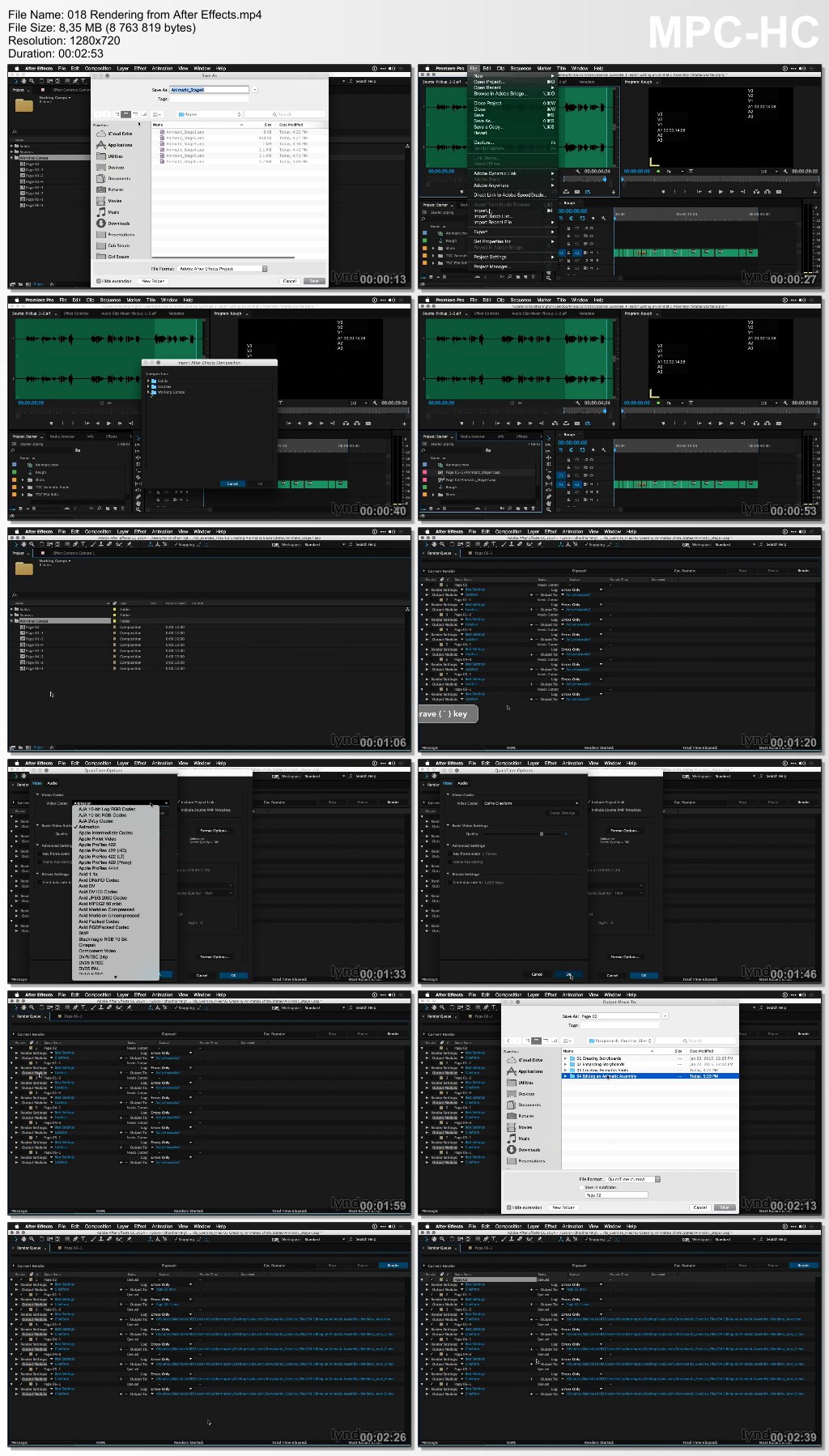
Task: Expand Working Comps in 00:00:40 import dialog
Action: (x=148, y=392)
